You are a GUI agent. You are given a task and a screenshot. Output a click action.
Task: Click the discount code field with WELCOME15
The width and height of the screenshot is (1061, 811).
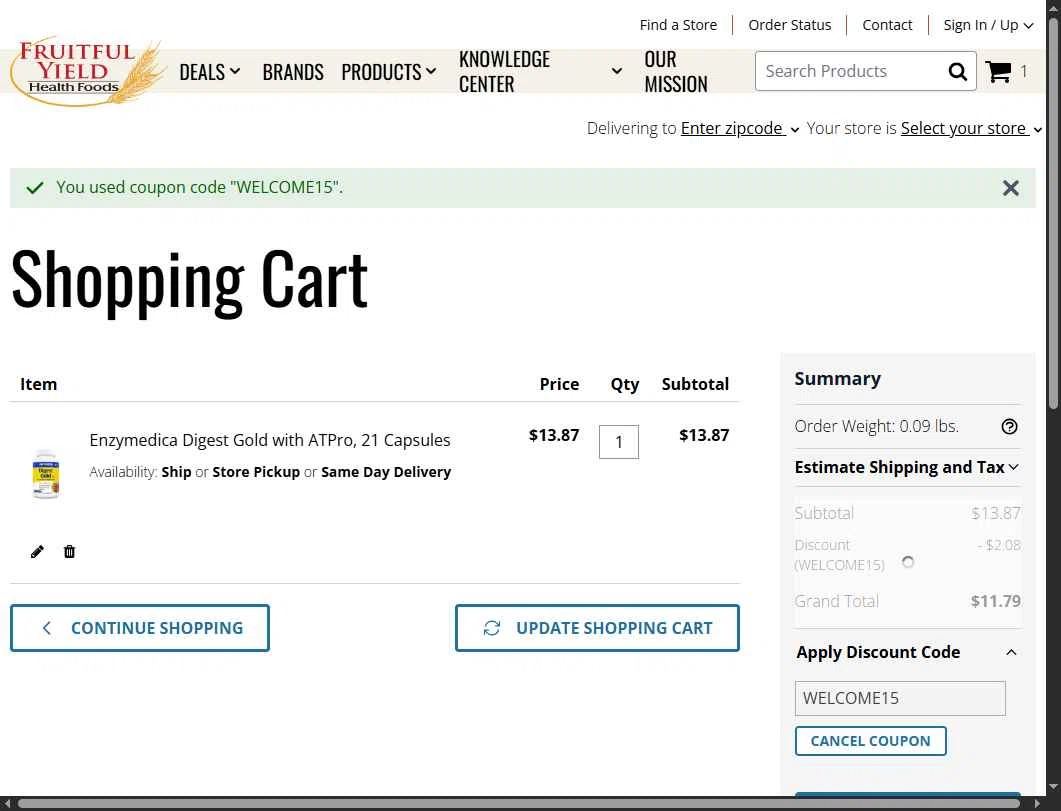tap(900, 698)
